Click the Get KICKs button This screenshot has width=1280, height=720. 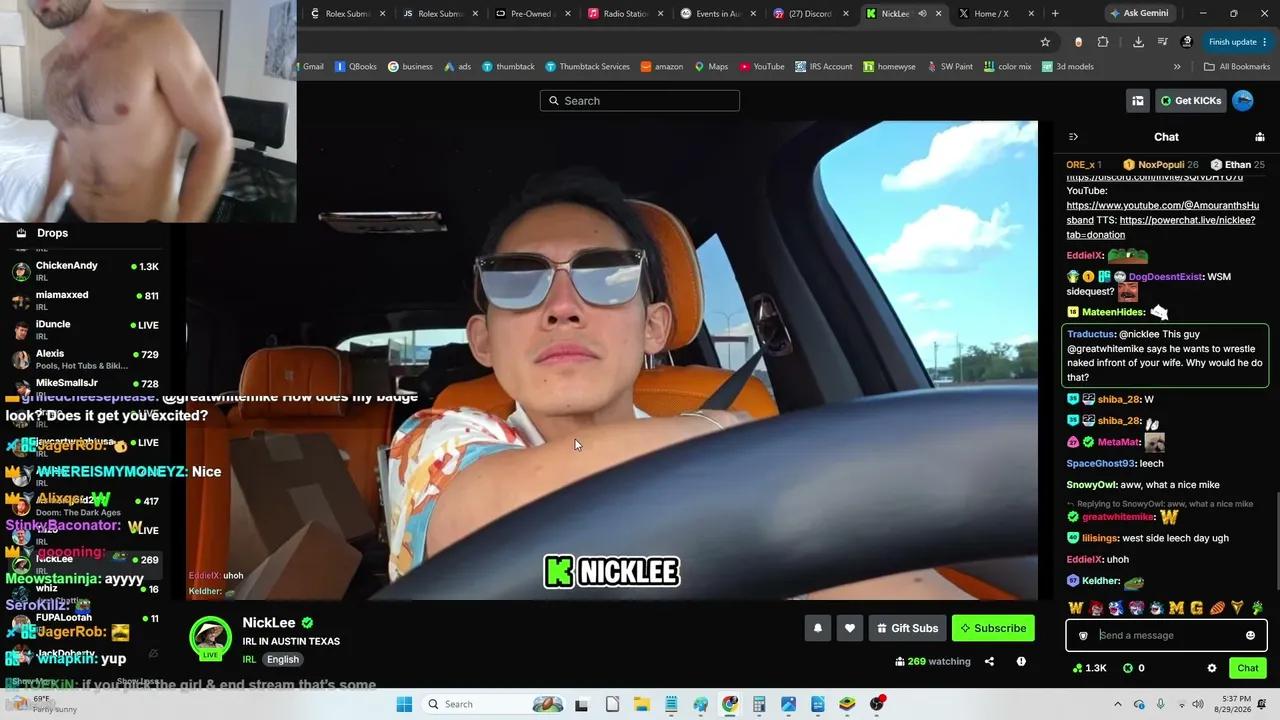point(1191,100)
